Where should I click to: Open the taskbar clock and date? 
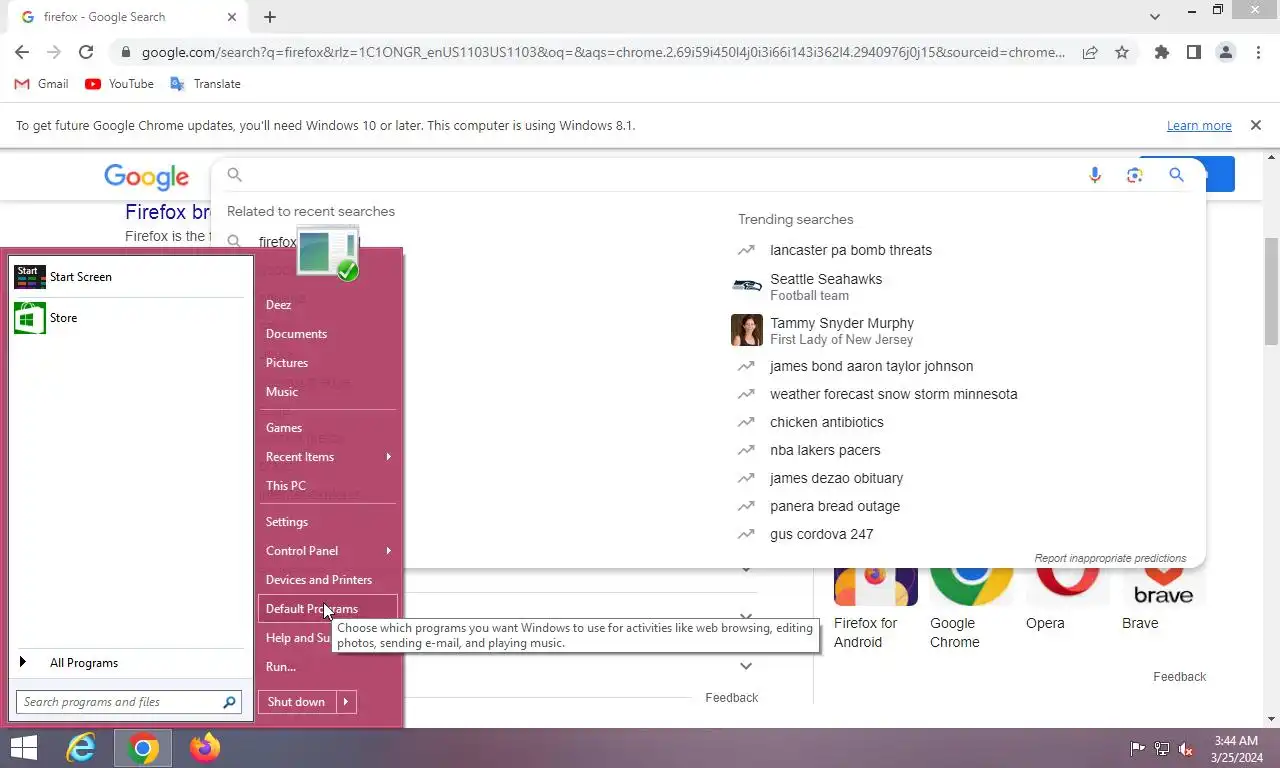coord(1236,749)
